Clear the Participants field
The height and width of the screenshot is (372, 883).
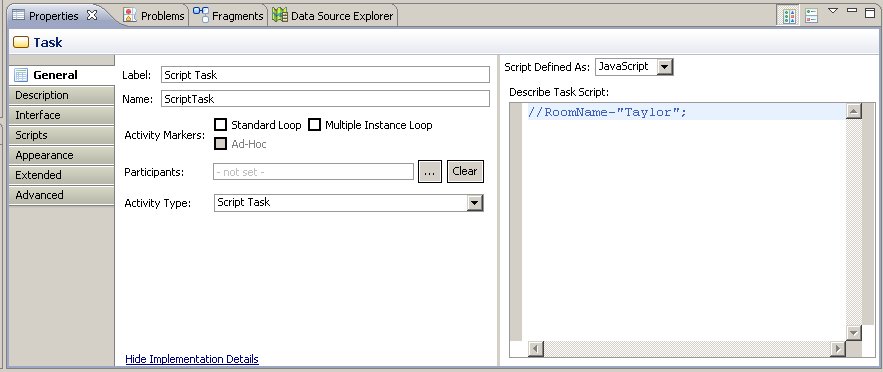465,172
